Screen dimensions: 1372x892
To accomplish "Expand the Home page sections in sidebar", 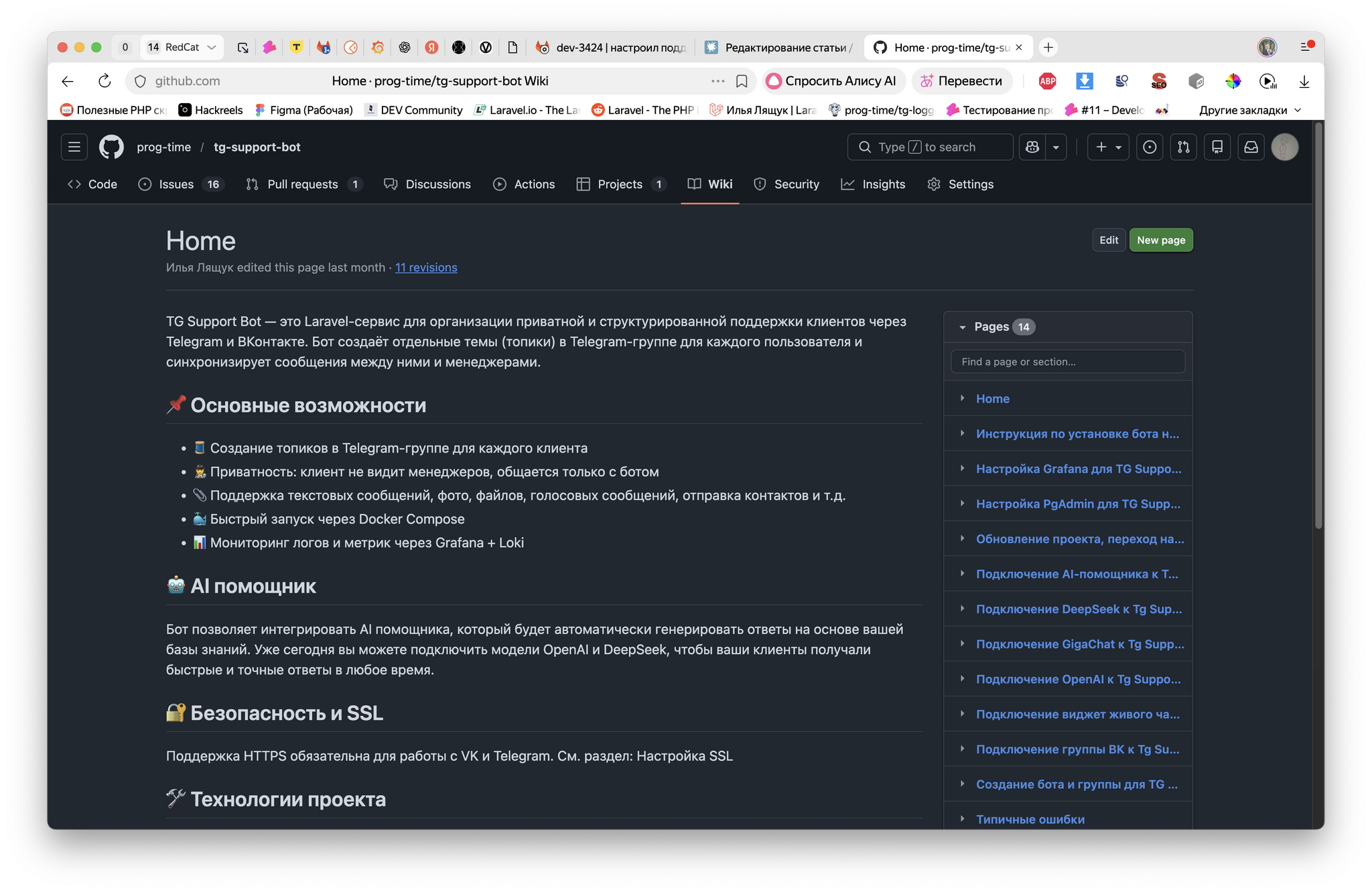I will 963,398.
